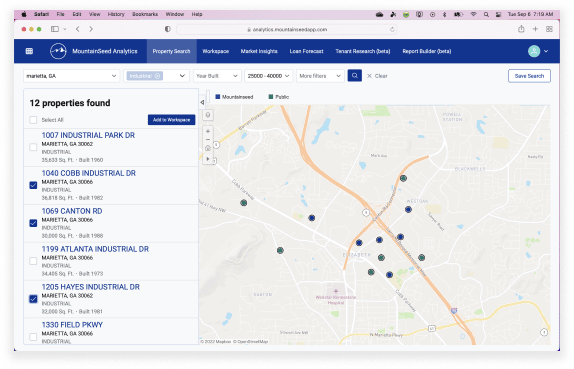Remove the Industrial filter tag
574x369 pixels.
pyautogui.click(x=157, y=76)
